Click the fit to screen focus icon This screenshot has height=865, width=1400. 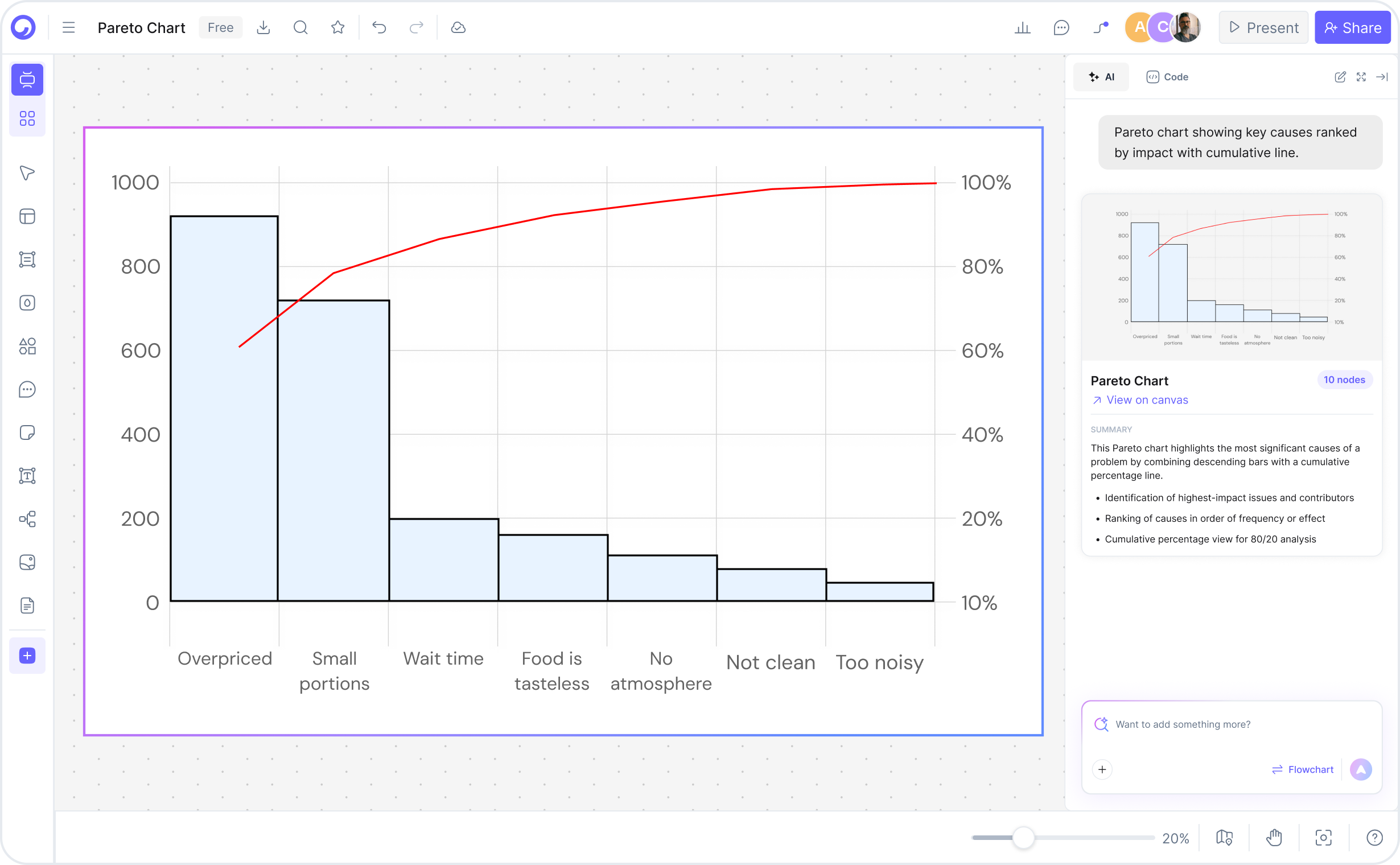(1324, 838)
